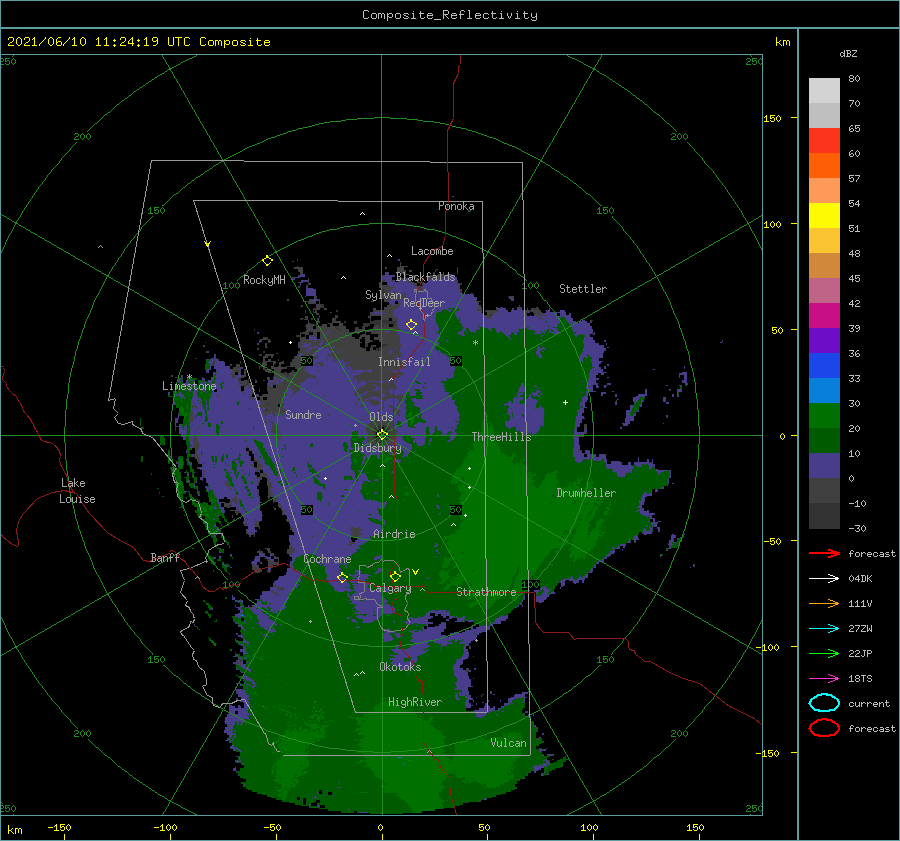The width and height of the screenshot is (900, 841).
Task: Select the cyan 27ZW arrow icon
Action: (824, 629)
